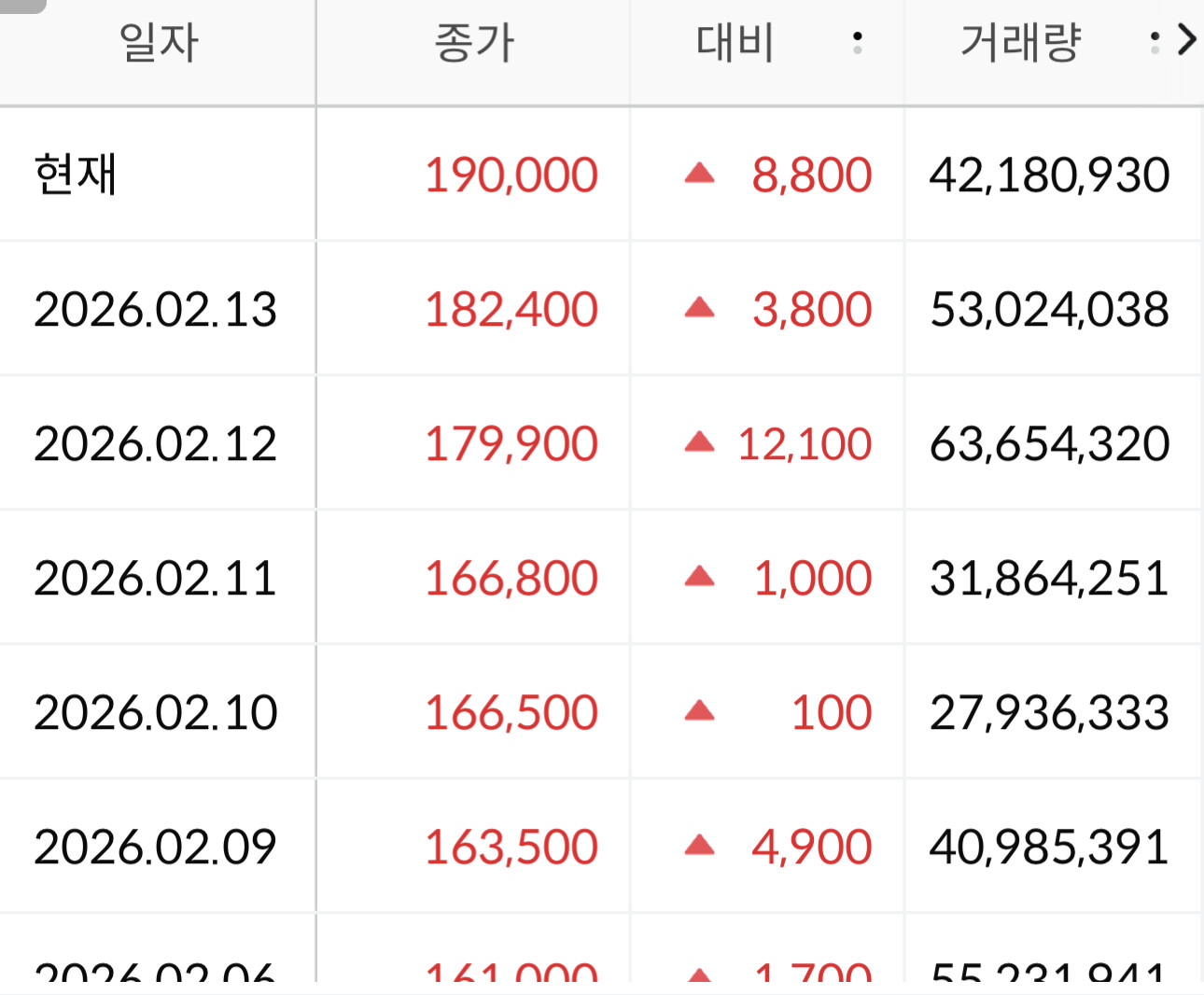
Task: Click the 일자 column header
Action: 159,43
